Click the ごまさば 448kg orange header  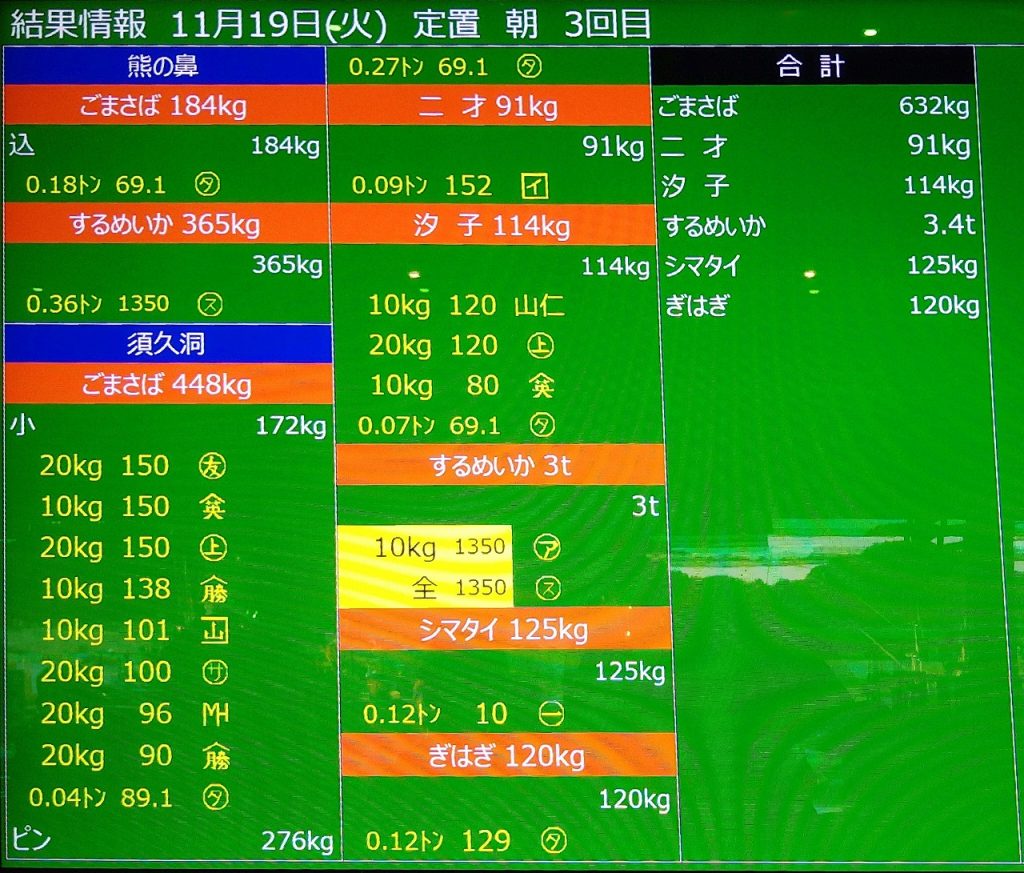click(166, 384)
